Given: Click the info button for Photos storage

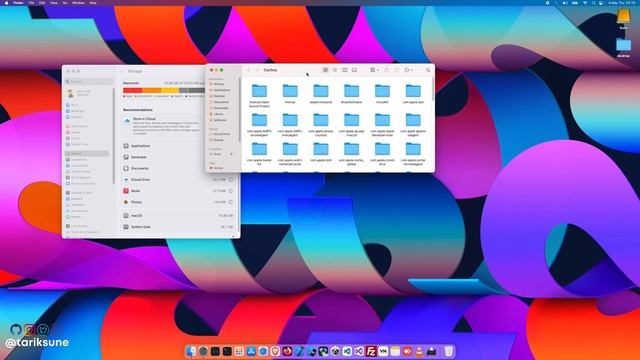Looking at the screenshot, I should (231, 202).
